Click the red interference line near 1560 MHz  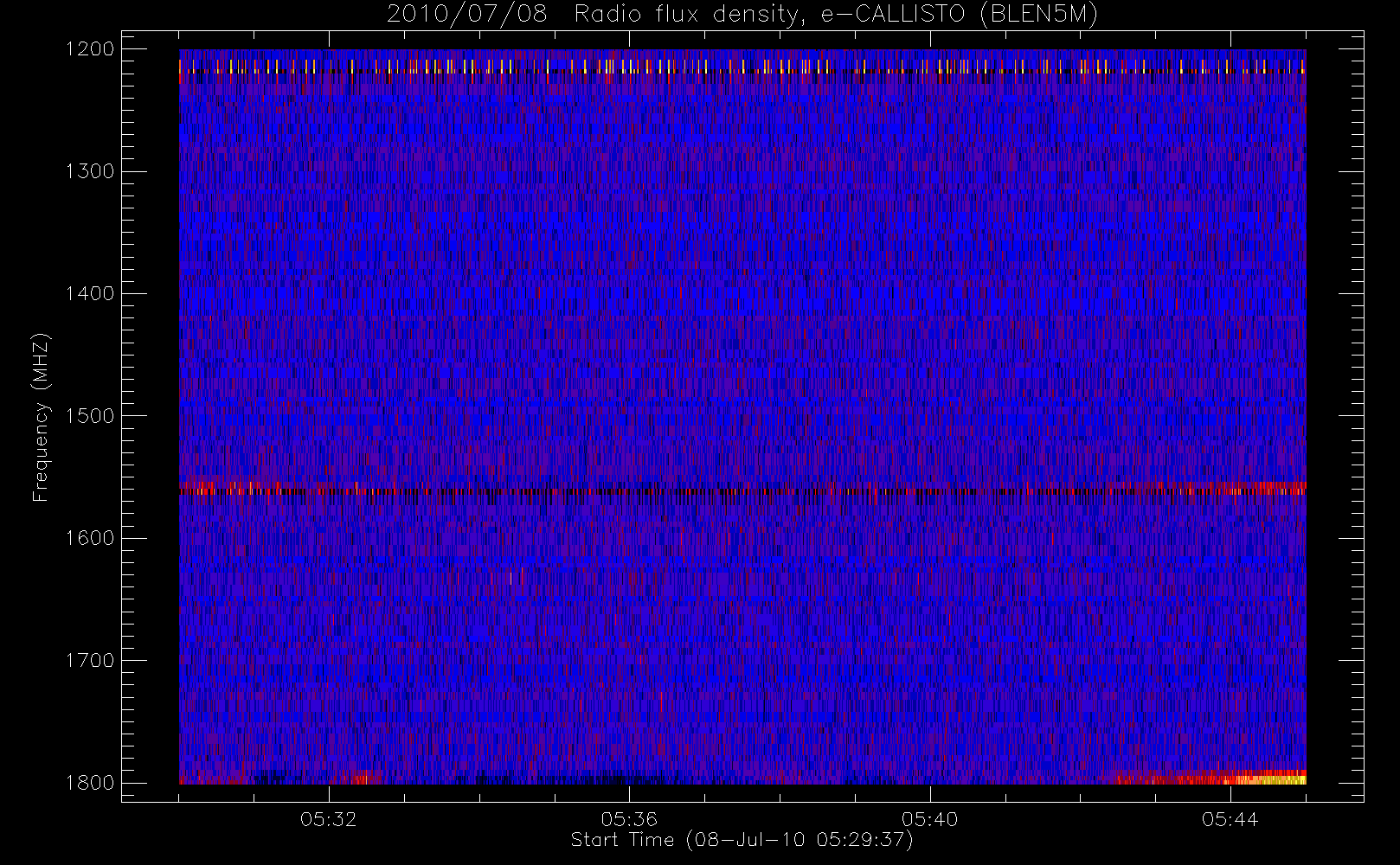(x=742, y=490)
